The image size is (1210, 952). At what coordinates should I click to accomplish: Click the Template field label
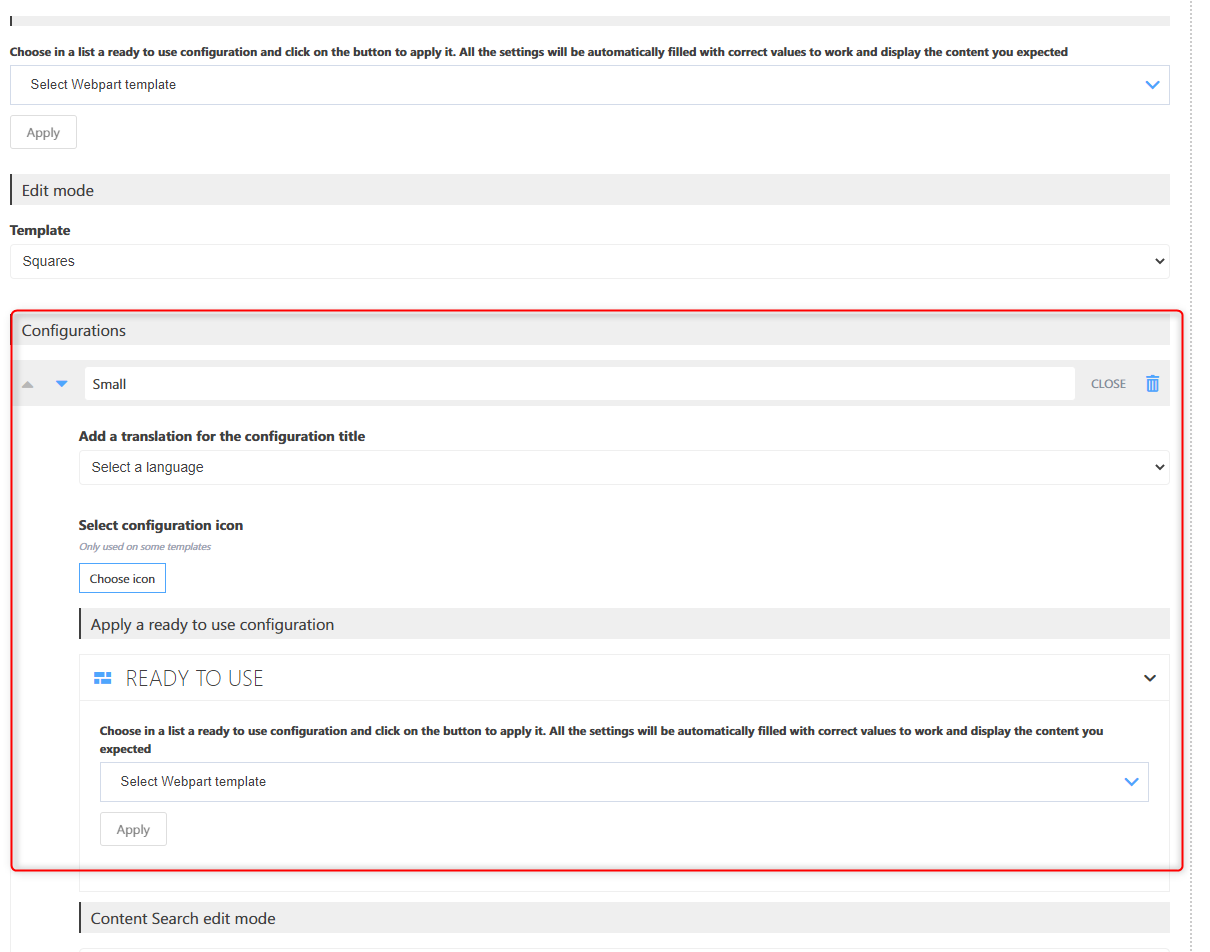(x=40, y=230)
